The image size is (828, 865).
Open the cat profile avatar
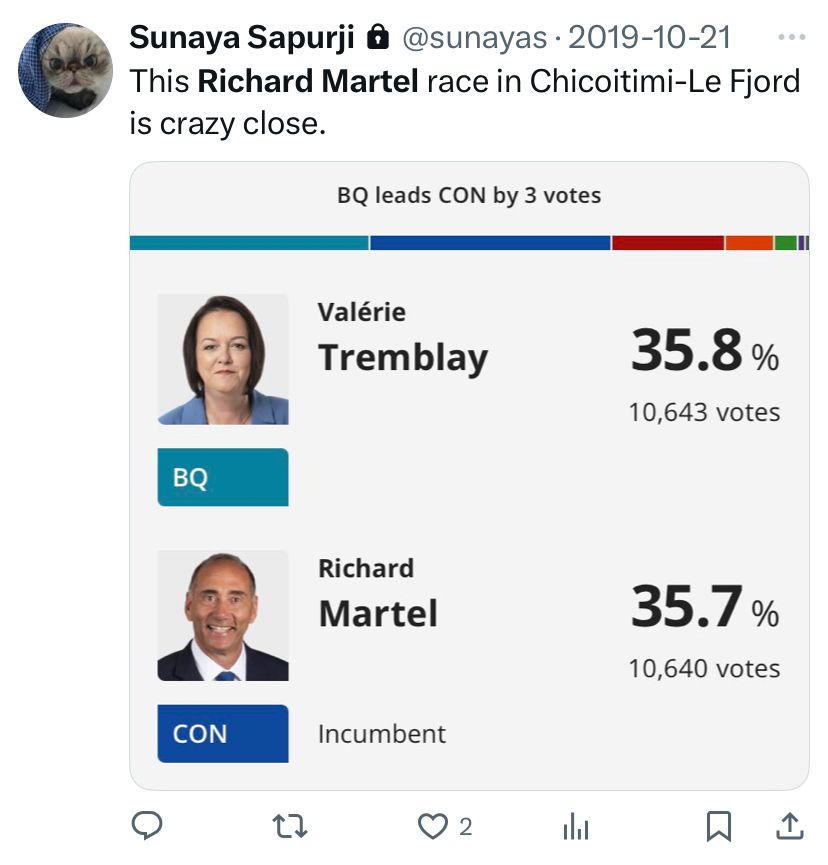[65, 70]
